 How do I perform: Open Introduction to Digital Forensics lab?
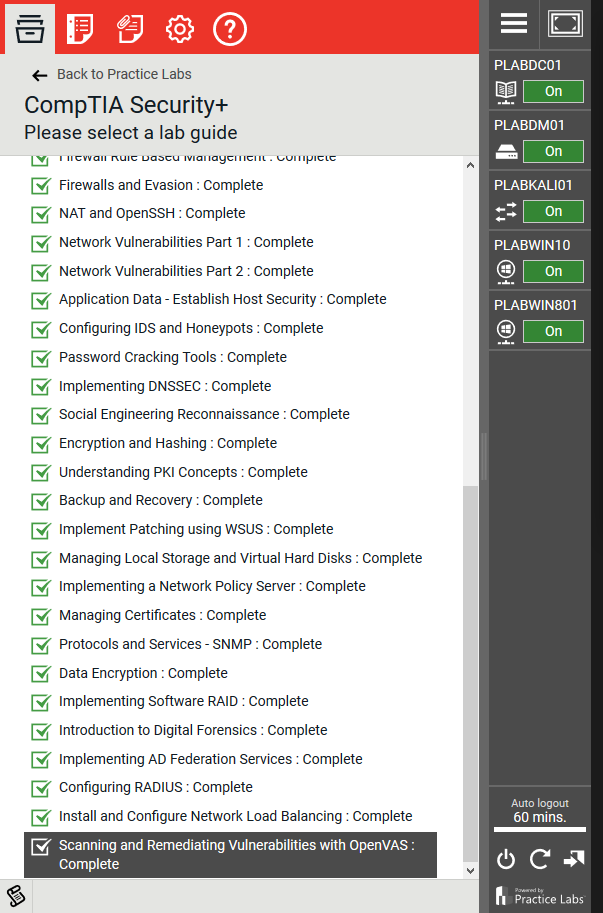click(x=193, y=730)
